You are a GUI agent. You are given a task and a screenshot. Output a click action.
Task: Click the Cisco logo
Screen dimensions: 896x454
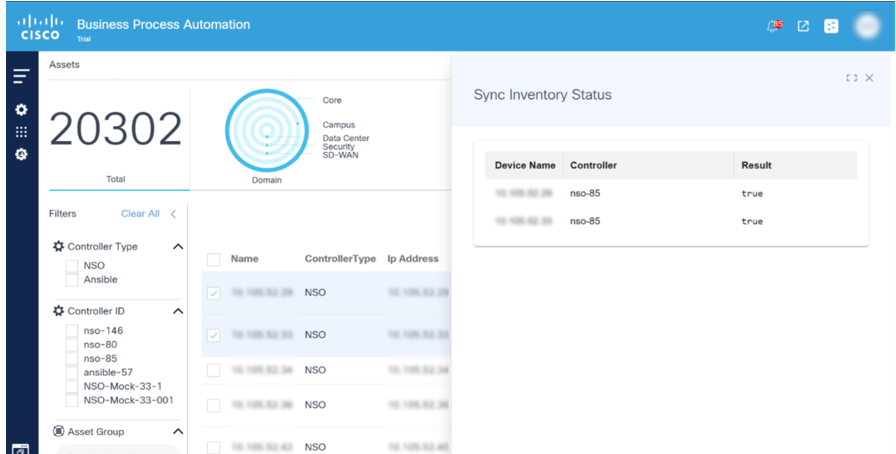coord(40,27)
